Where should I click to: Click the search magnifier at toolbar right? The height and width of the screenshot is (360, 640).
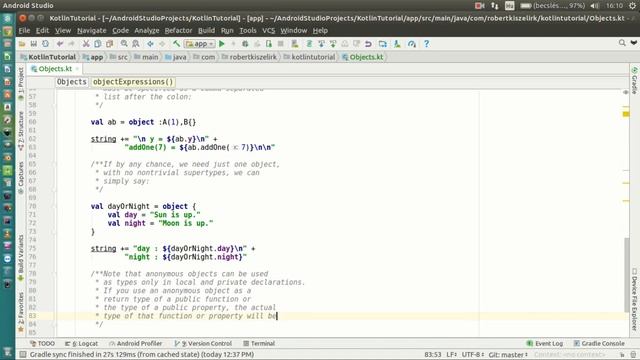(x=622, y=43)
